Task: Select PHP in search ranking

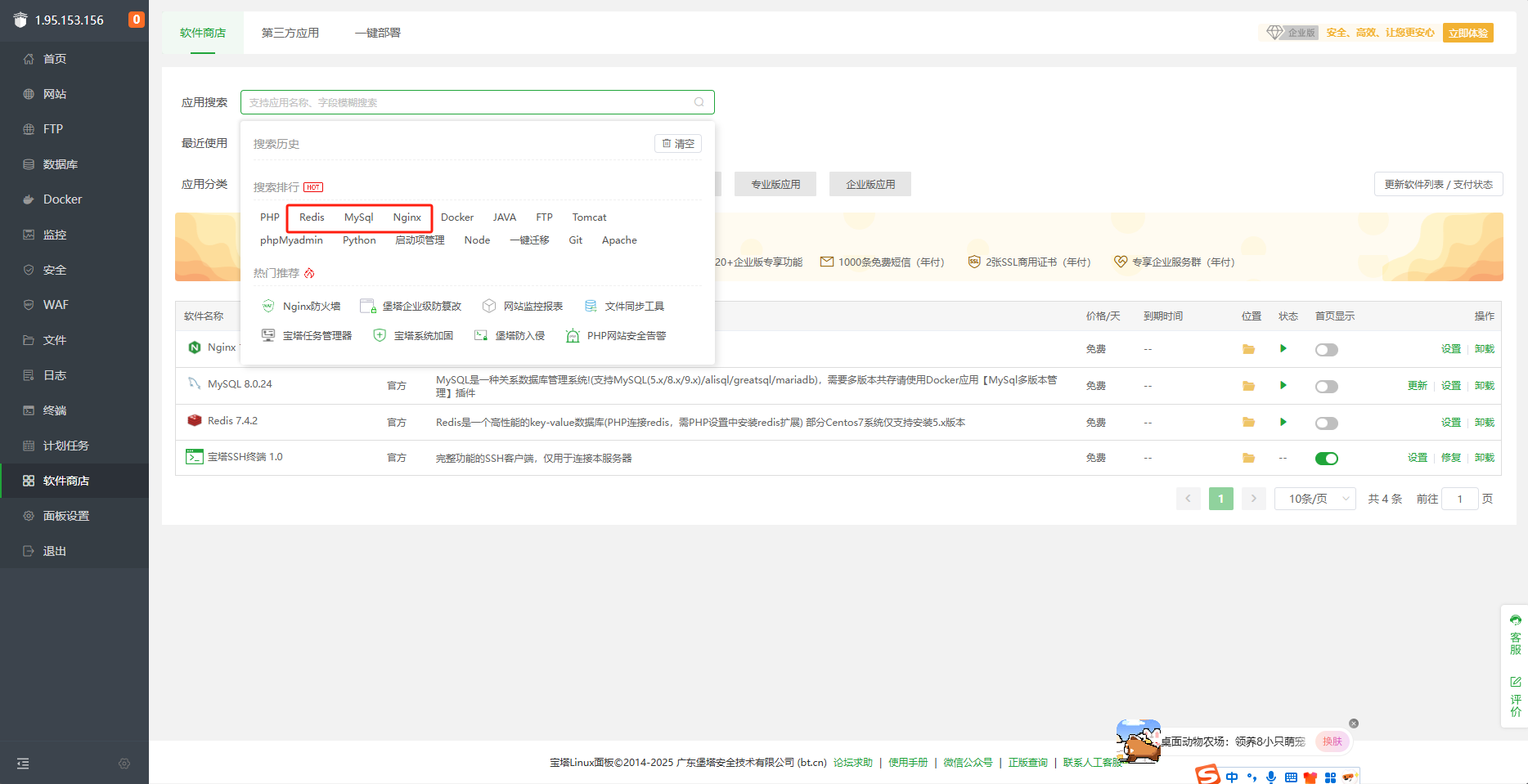Action: [x=270, y=217]
